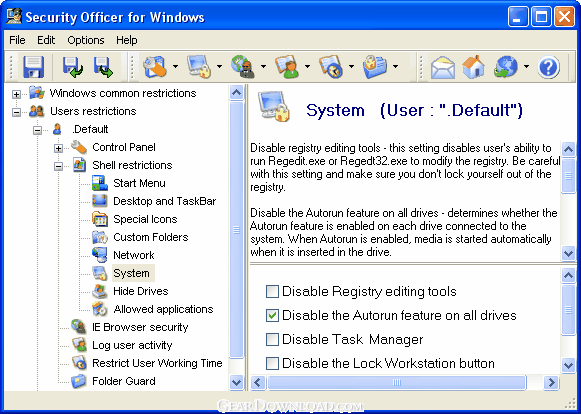Select Hide Drives in the tree
This screenshot has width=581, height=414.
[140, 291]
